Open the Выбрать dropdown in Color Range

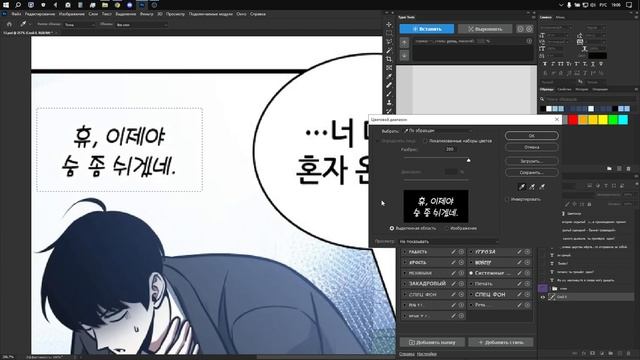[438, 131]
